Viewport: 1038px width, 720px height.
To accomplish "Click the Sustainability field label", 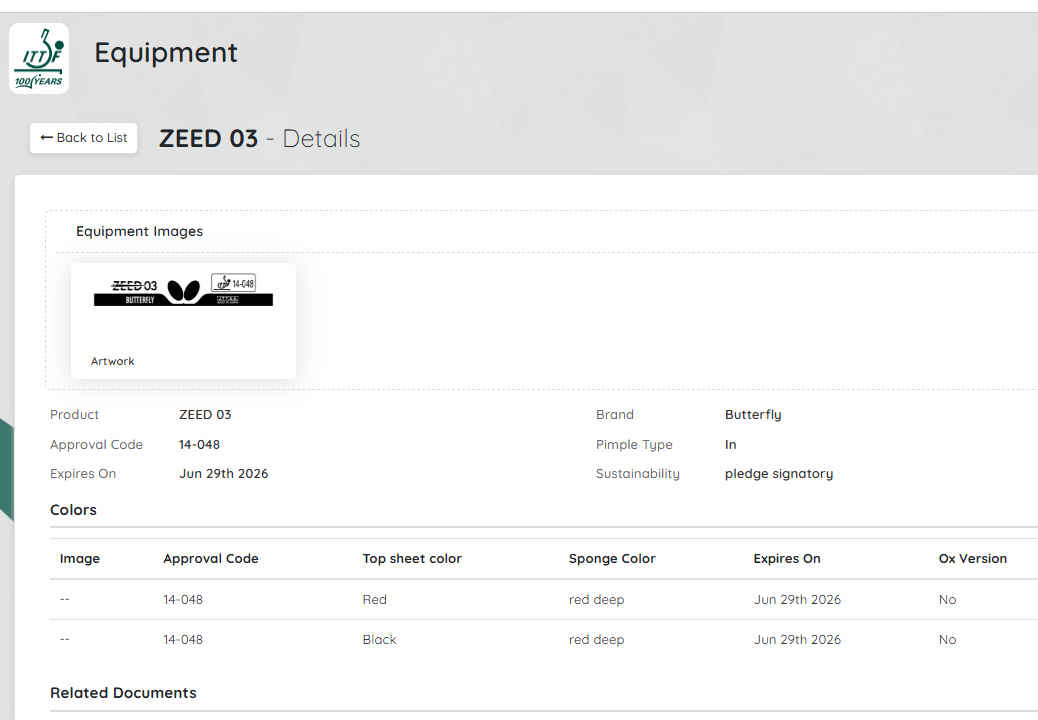I will pos(637,474).
